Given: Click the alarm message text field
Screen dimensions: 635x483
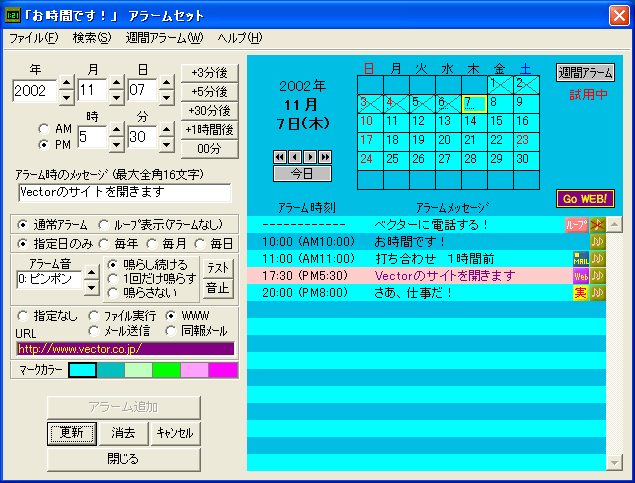Looking at the screenshot, I should pos(124,192).
